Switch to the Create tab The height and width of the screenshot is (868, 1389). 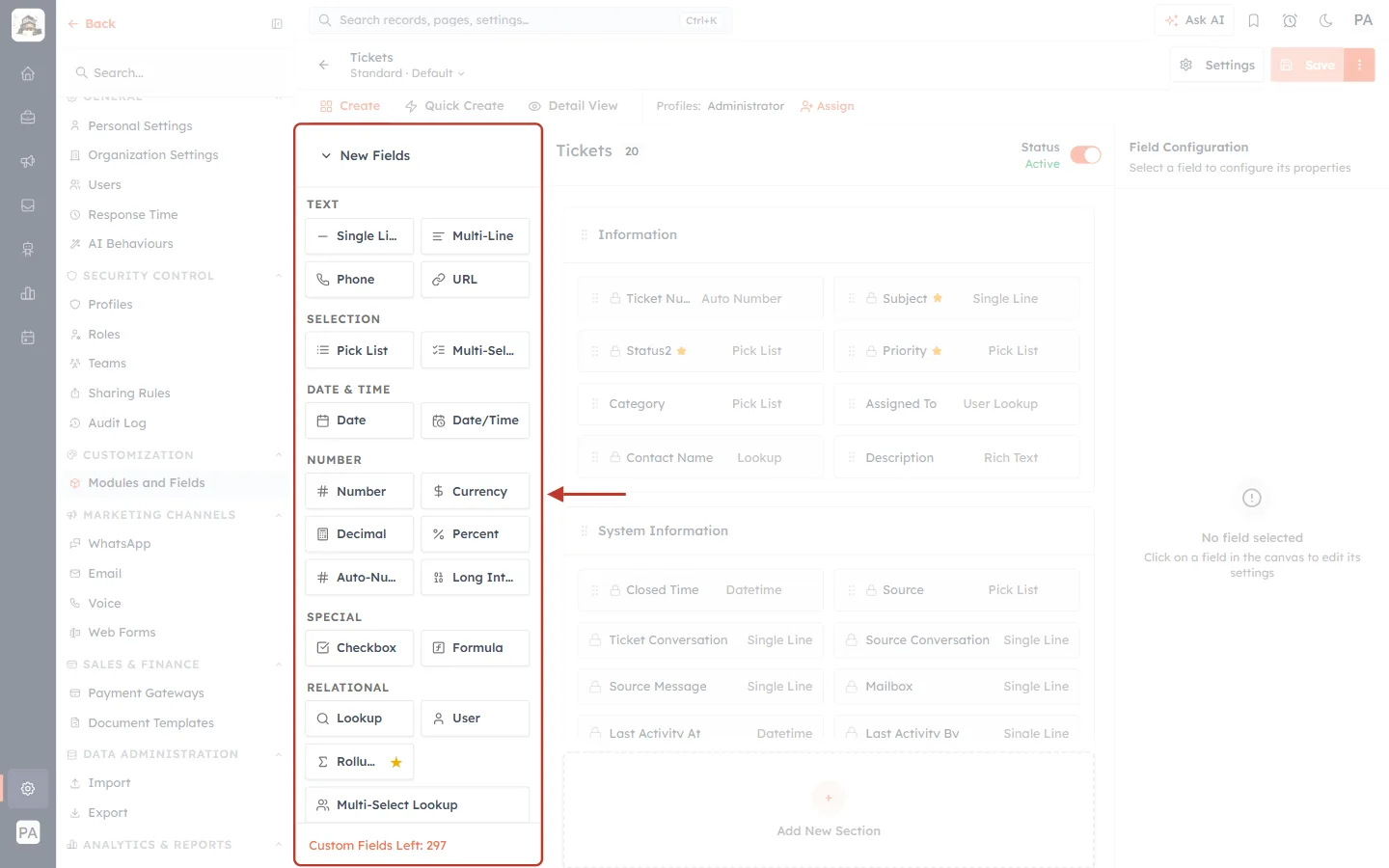(350, 106)
